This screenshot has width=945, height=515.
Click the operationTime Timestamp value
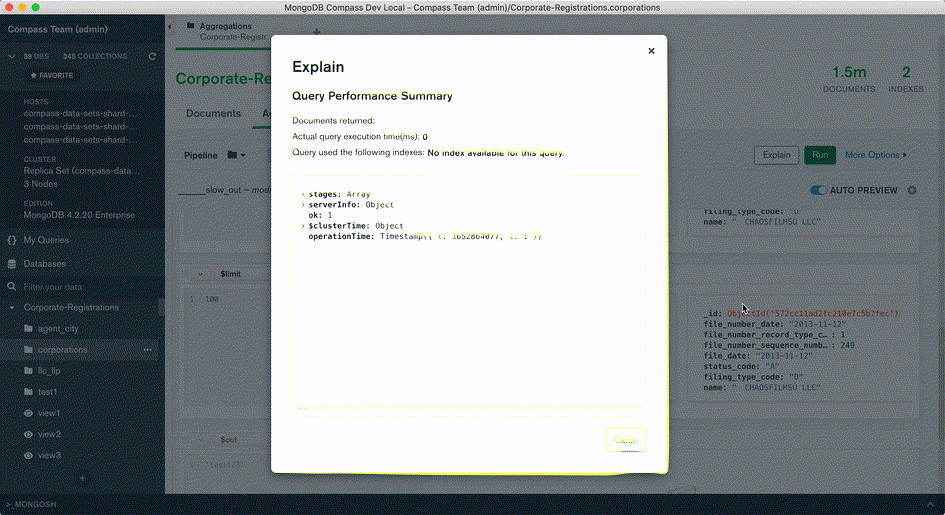[460, 236]
